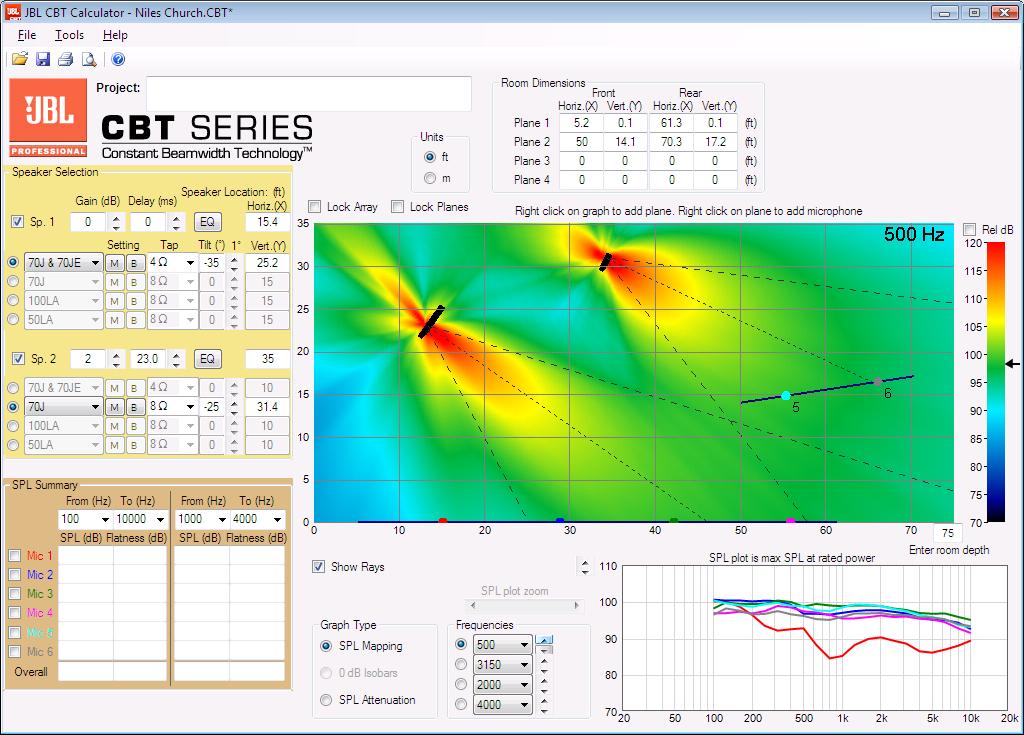Image resolution: width=1024 pixels, height=735 pixels.
Task: Click the red Mic 1 marker on floor
Action: click(x=443, y=521)
